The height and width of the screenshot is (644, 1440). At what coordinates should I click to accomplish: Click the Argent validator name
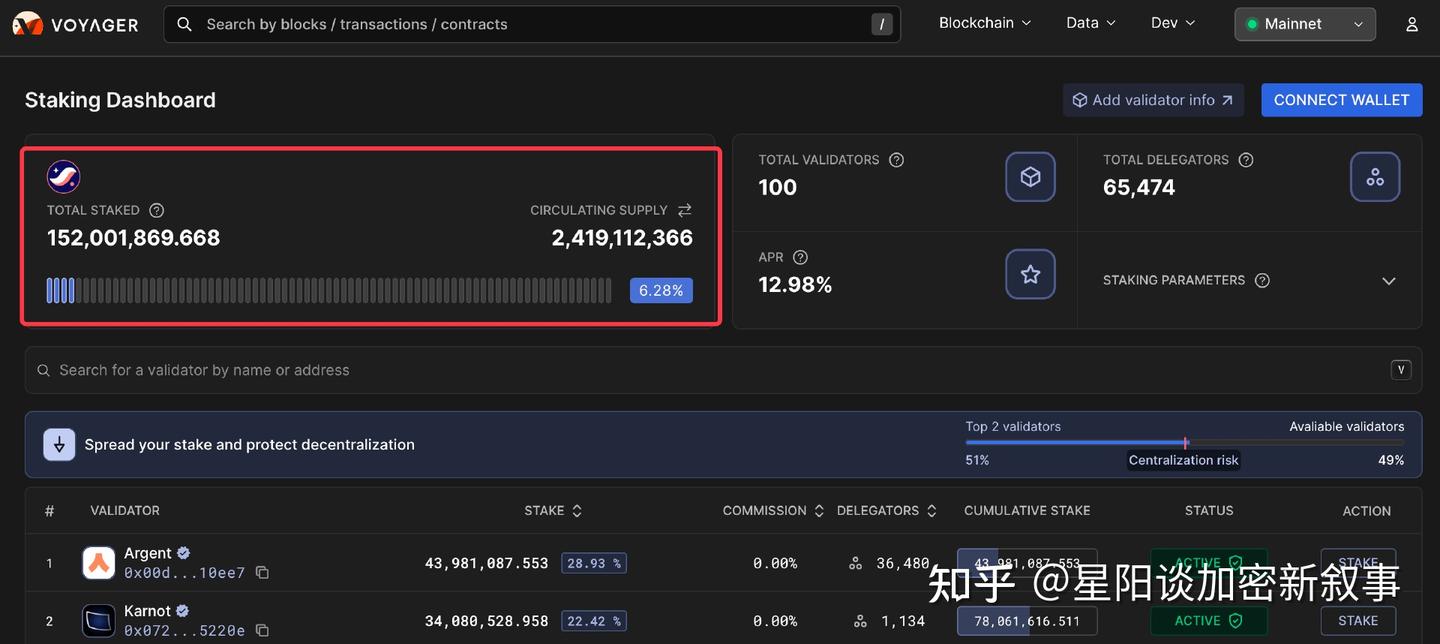pos(148,553)
